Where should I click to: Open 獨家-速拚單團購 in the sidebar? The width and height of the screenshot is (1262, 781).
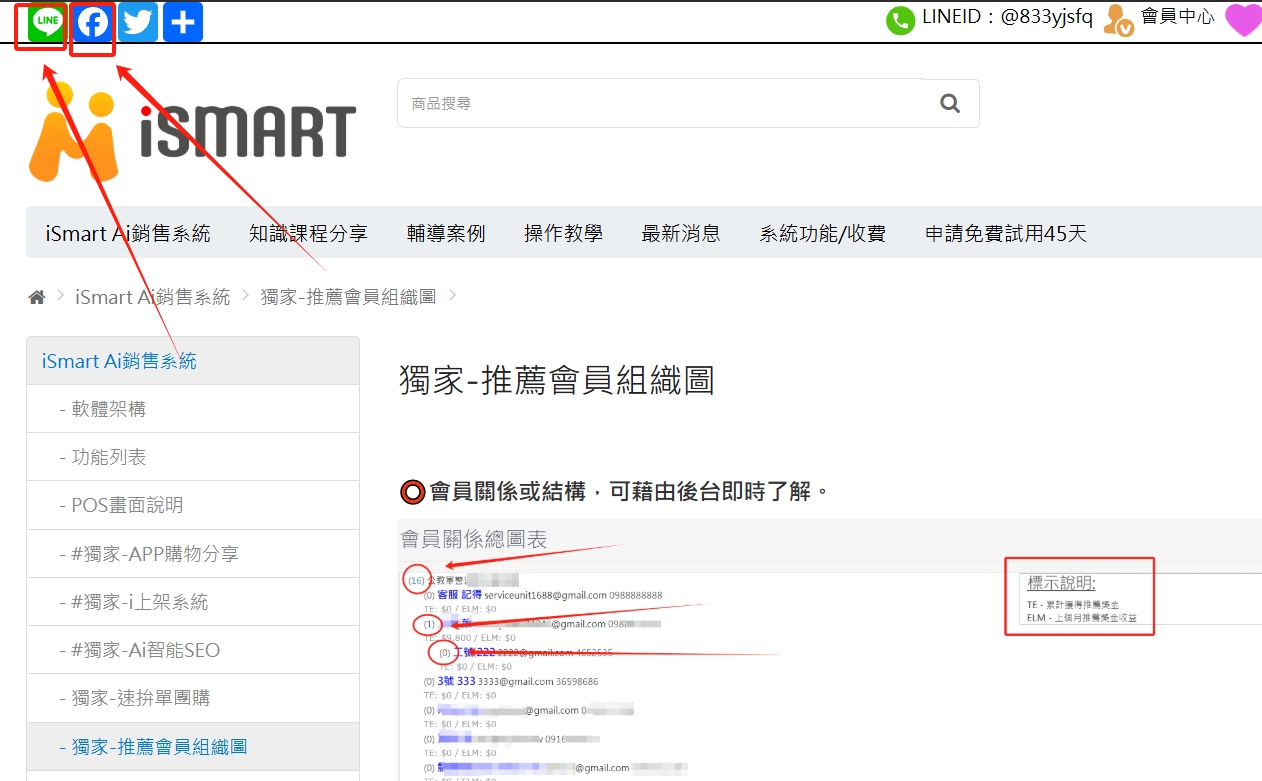193,698
